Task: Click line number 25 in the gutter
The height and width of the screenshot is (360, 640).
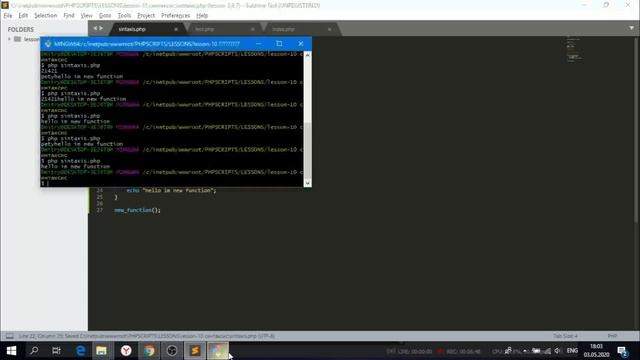Action: tap(100, 197)
